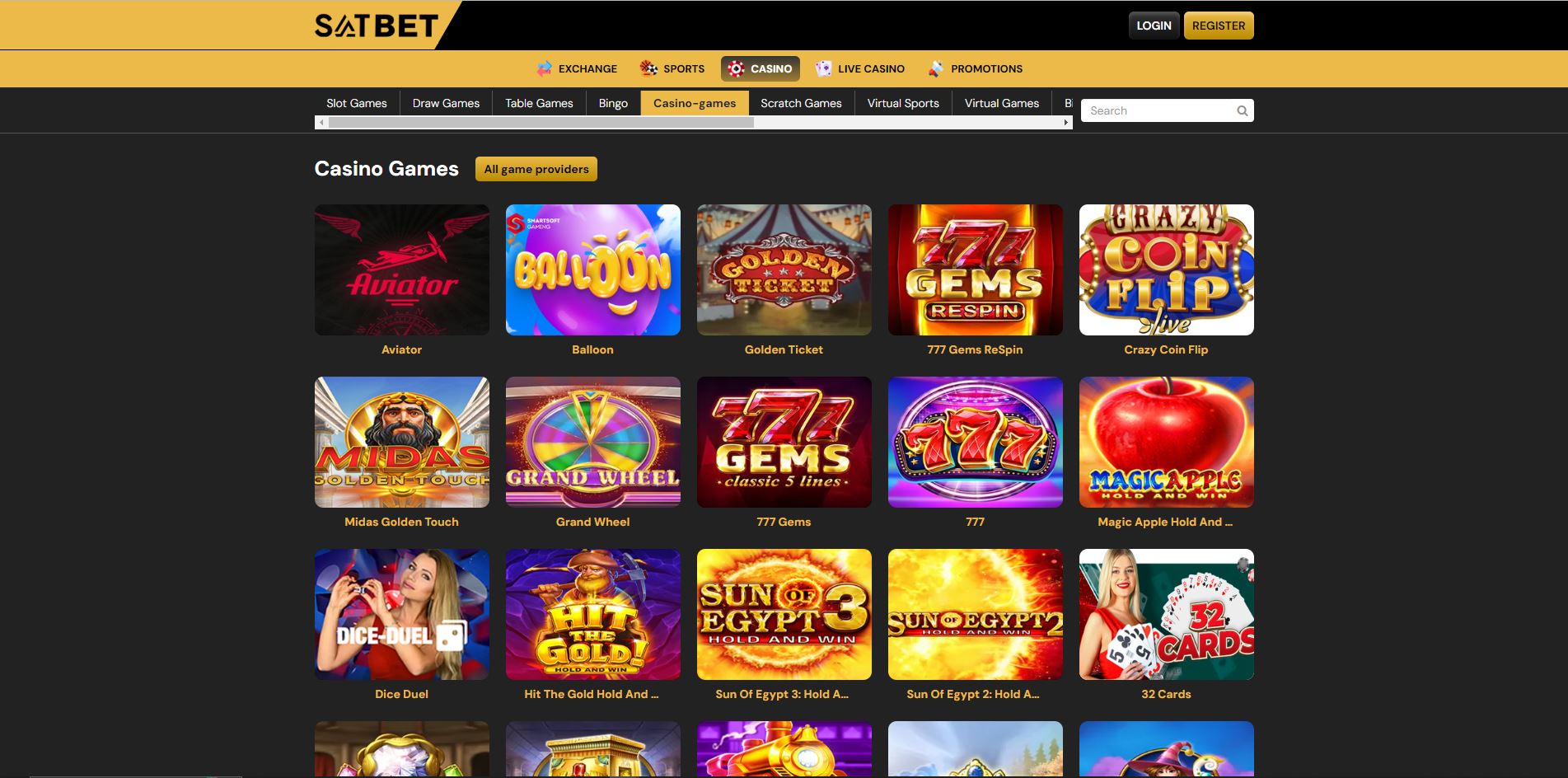Click the REGISTER button
Viewport: 1568px width, 778px height.
click(x=1219, y=26)
